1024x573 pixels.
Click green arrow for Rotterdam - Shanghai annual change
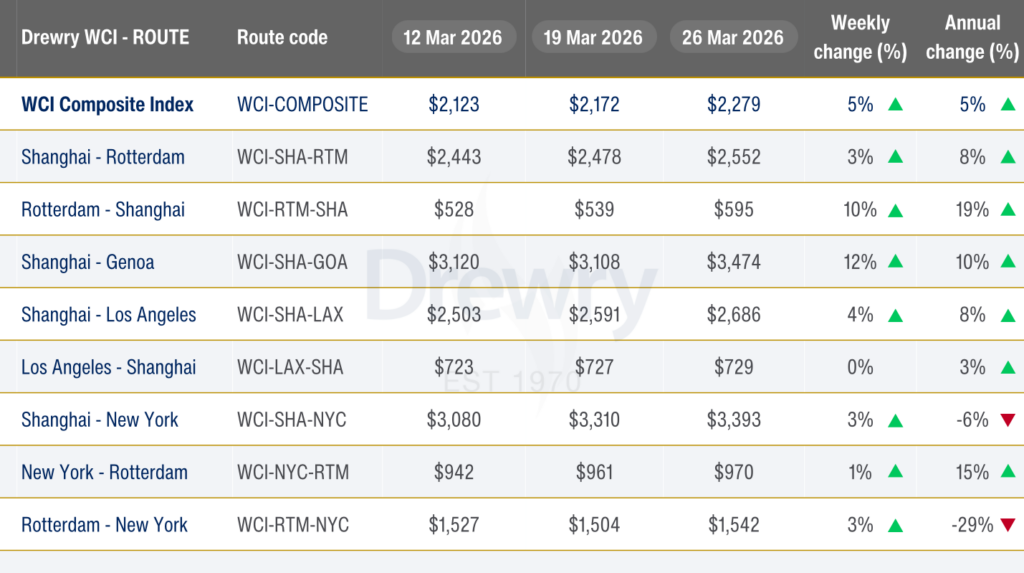[1007, 210]
